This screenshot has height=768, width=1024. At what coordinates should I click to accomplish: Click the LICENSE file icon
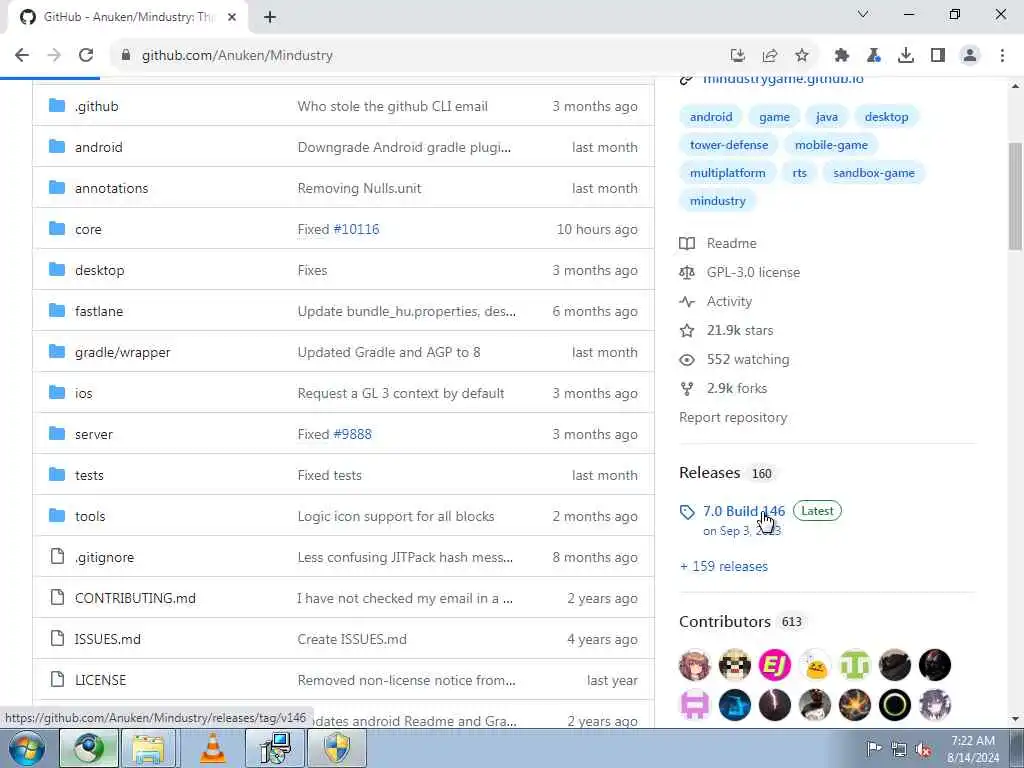click(57, 679)
